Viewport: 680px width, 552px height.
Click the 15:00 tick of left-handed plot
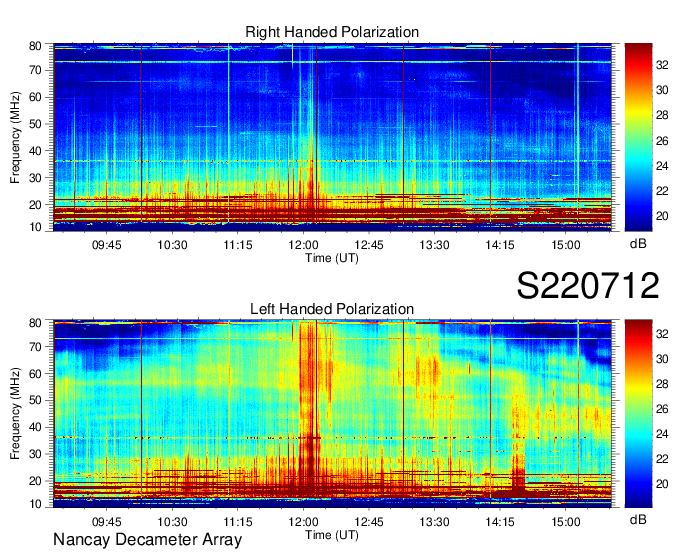tap(566, 522)
